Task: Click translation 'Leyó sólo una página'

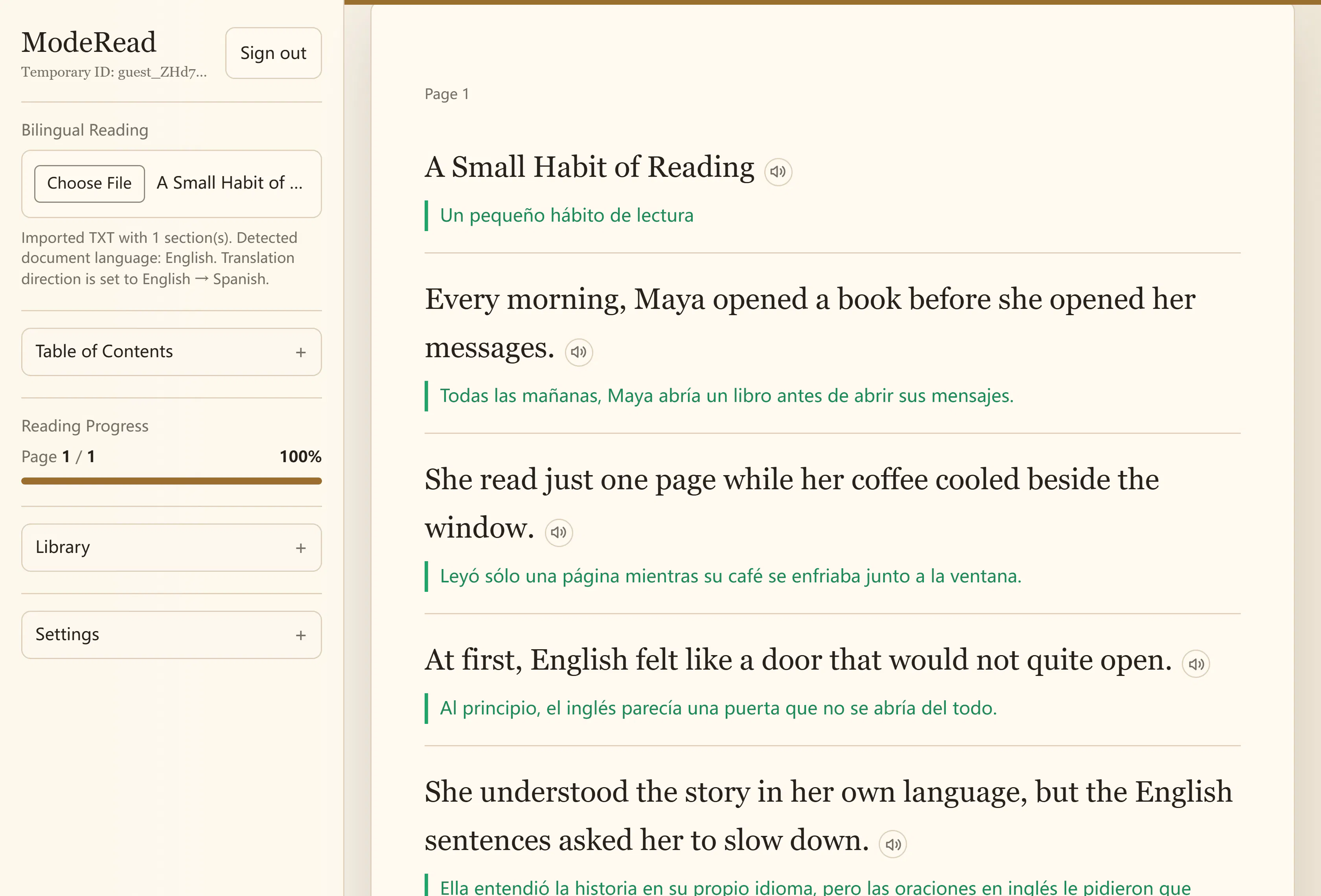Action: (731, 576)
